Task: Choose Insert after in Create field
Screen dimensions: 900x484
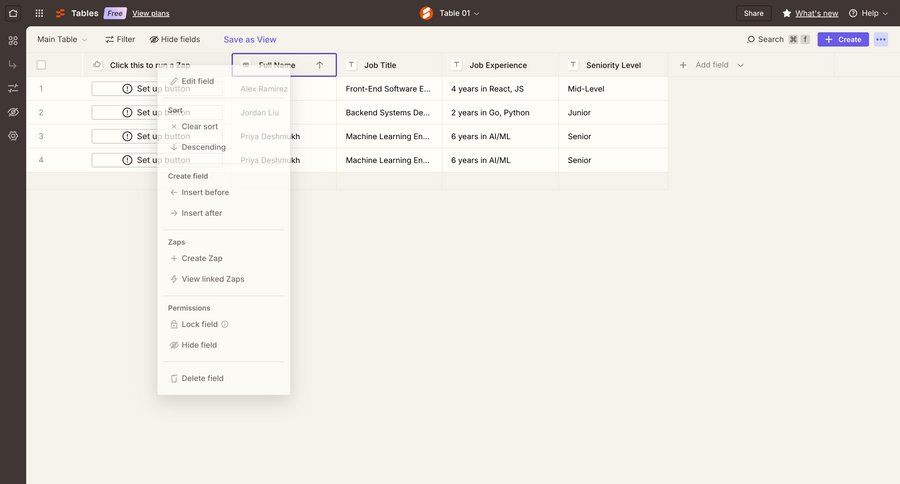Action: [x=223, y=213]
